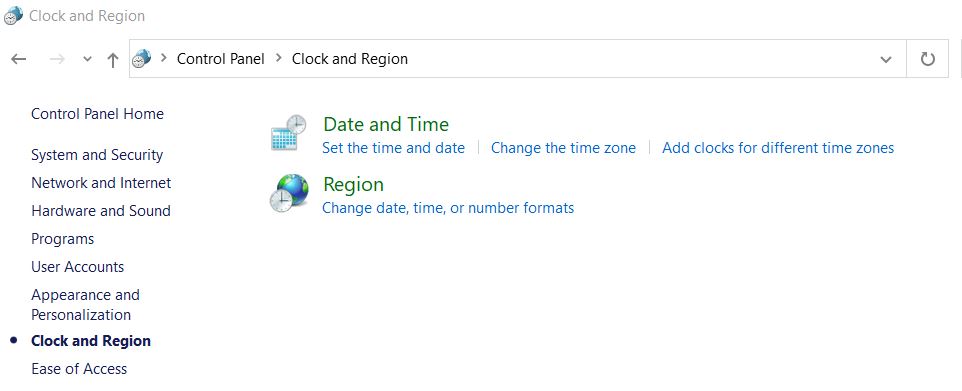Navigate to Hardware and Sound category
Screen dimensions: 962x391
point(101,211)
